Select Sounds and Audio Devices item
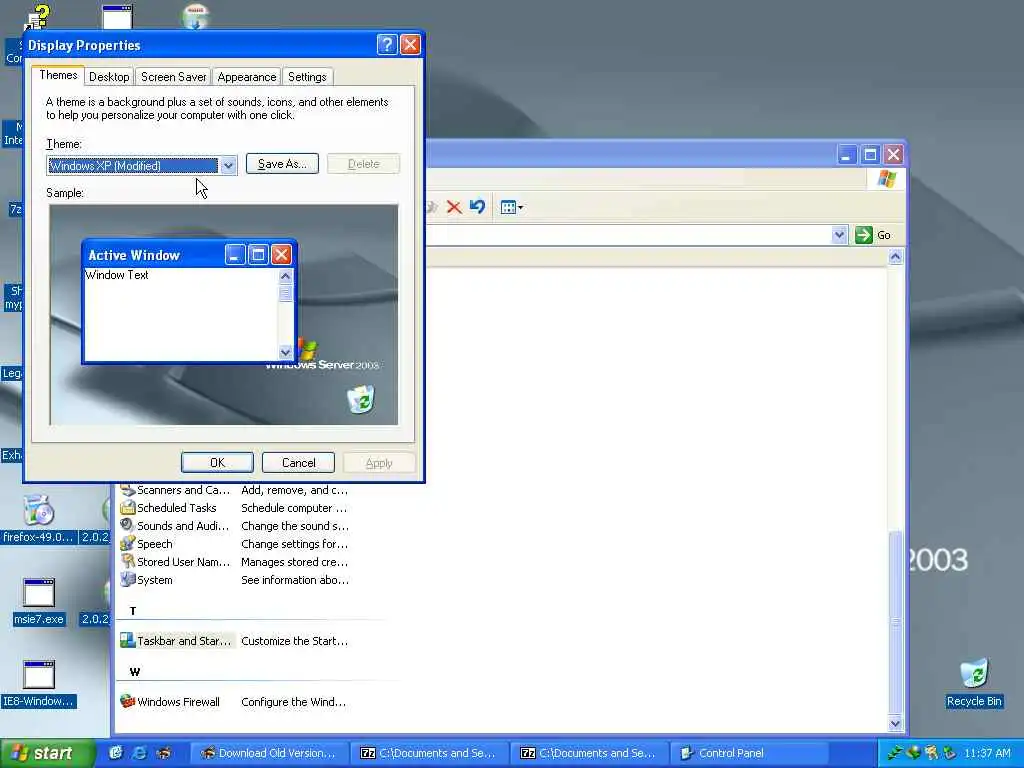This screenshot has width=1024, height=768. (x=175, y=526)
